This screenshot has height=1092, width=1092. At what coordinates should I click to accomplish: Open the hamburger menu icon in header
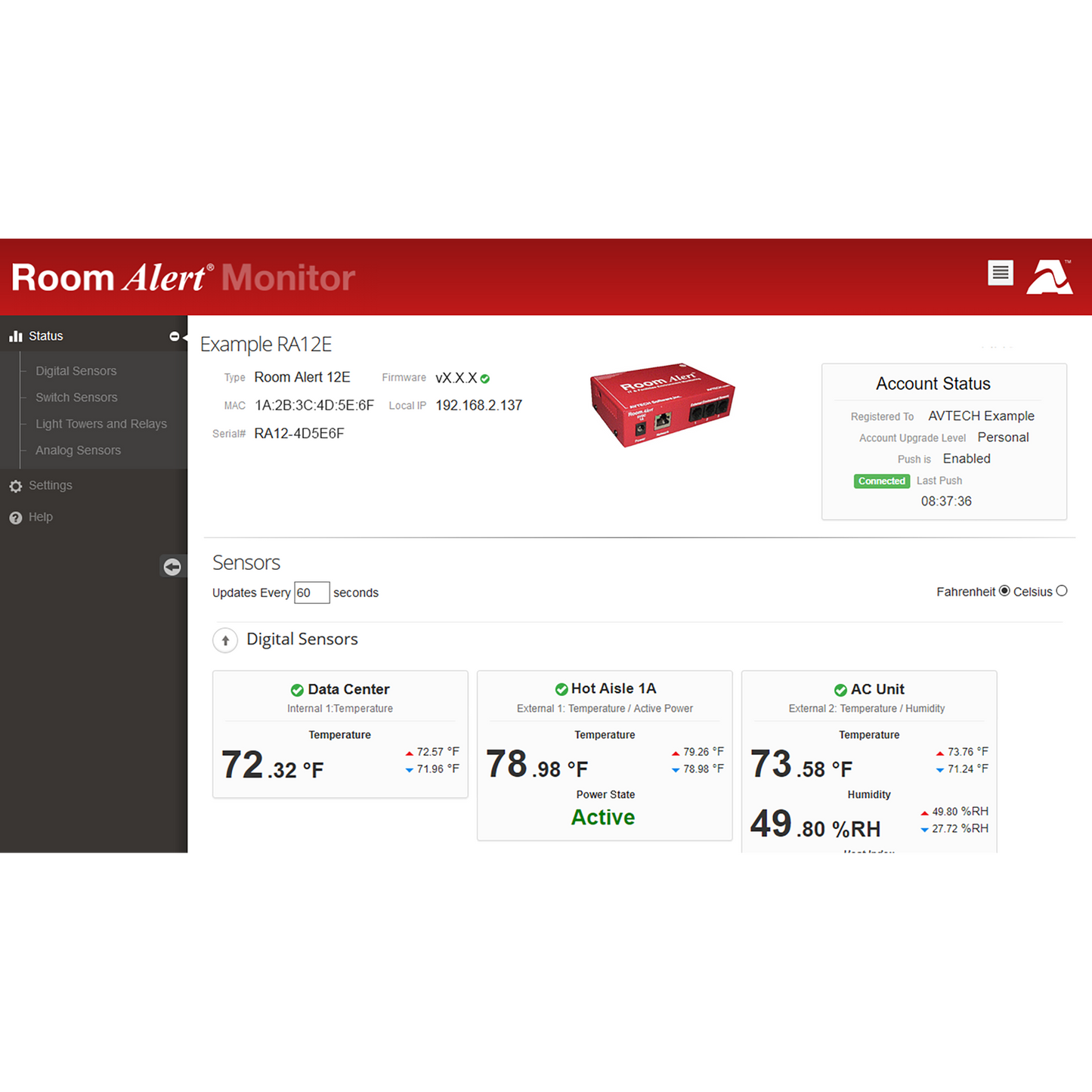[x=1000, y=273]
